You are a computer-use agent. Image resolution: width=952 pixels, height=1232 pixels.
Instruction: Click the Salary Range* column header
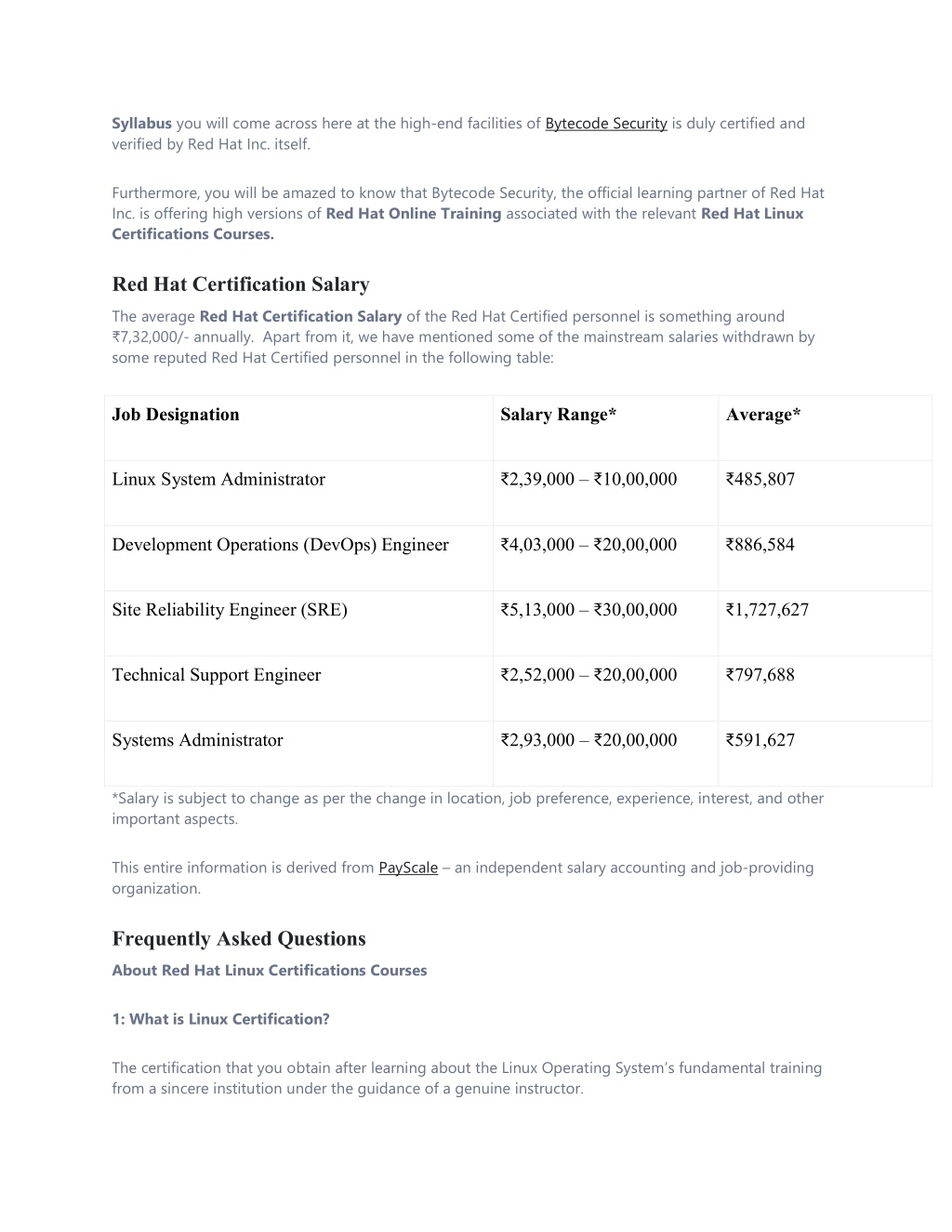point(605,429)
